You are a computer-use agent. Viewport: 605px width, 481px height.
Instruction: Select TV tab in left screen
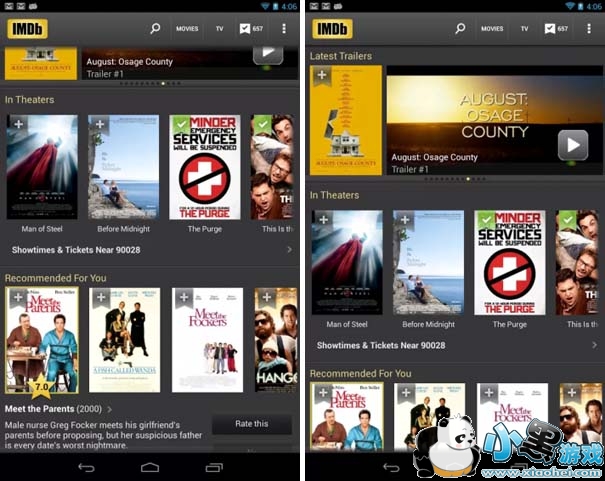tap(220, 29)
